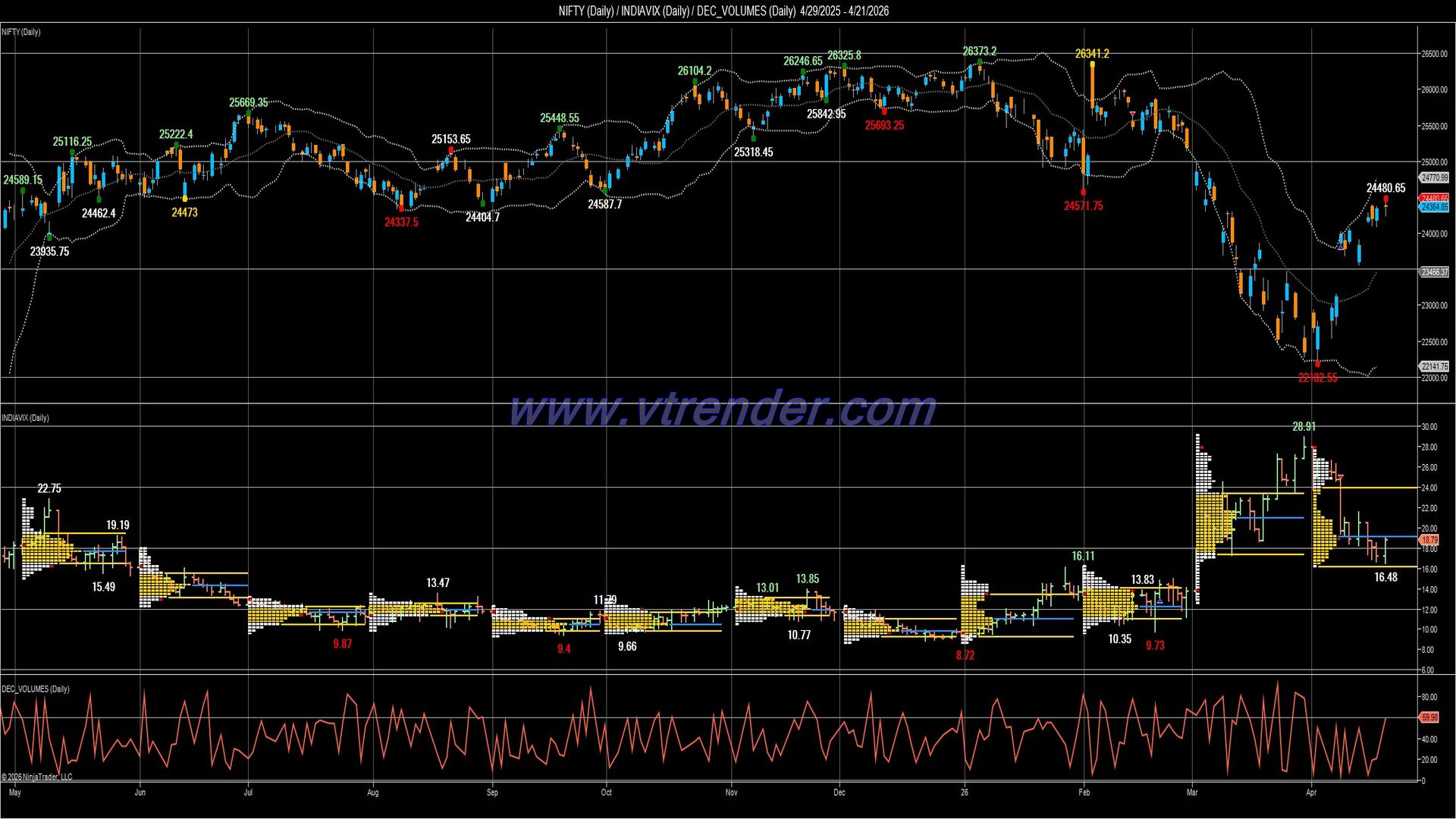The height and width of the screenshot is (819, 1456).
Task: Click the green dot at 26104.2 high
Action: (695, 81)
